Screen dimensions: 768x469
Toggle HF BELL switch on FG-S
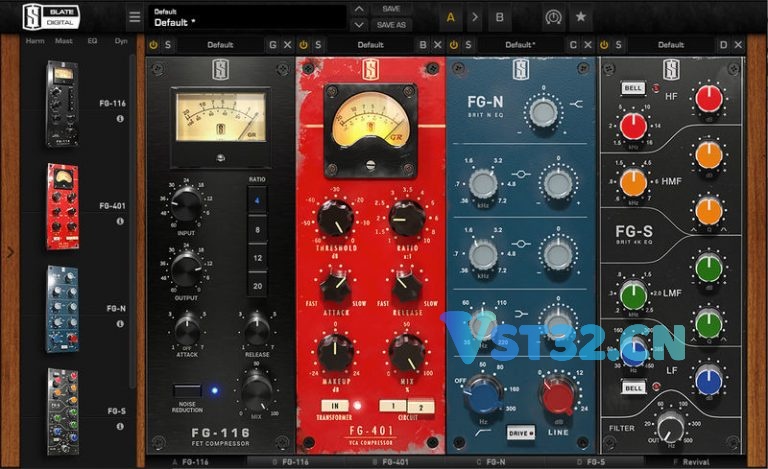tap(633, 88)
